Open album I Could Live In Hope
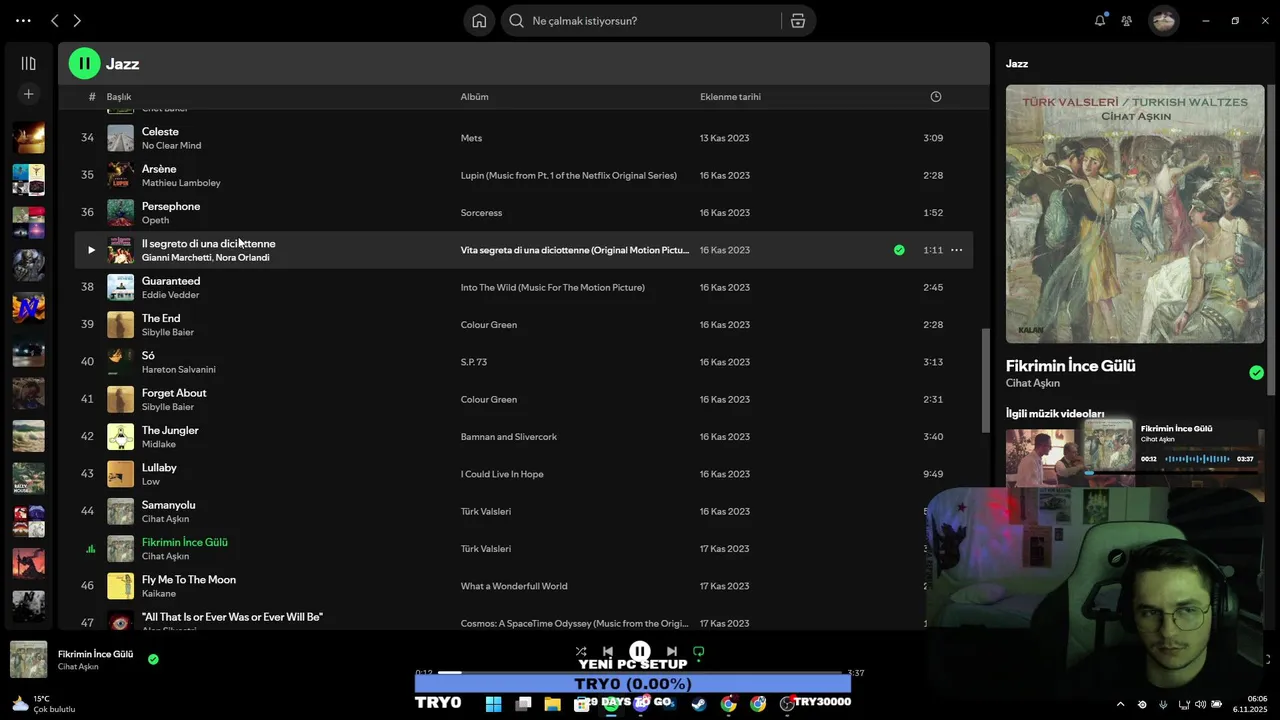 tap(502, 474)
